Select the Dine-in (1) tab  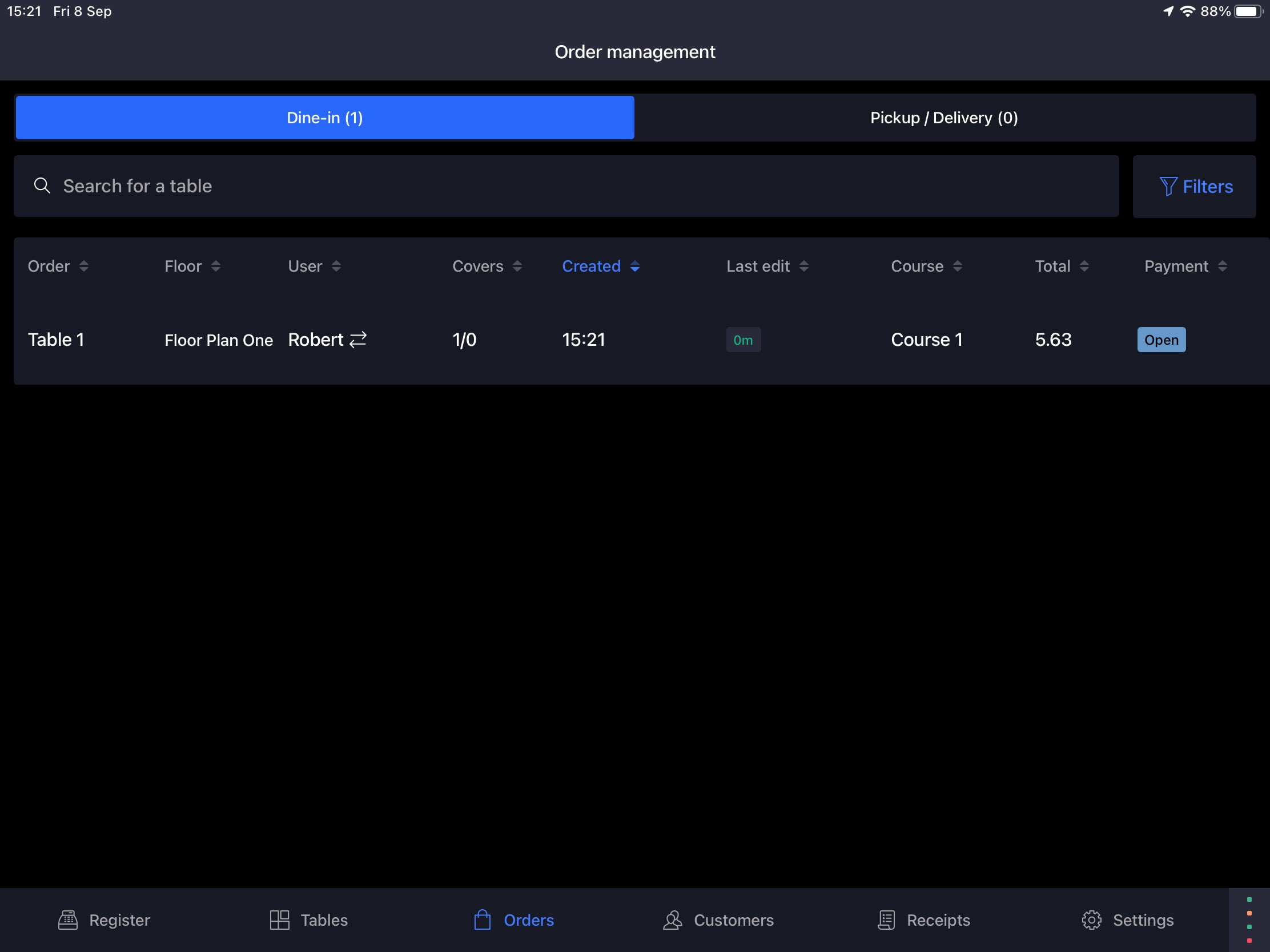coord(324,118)
